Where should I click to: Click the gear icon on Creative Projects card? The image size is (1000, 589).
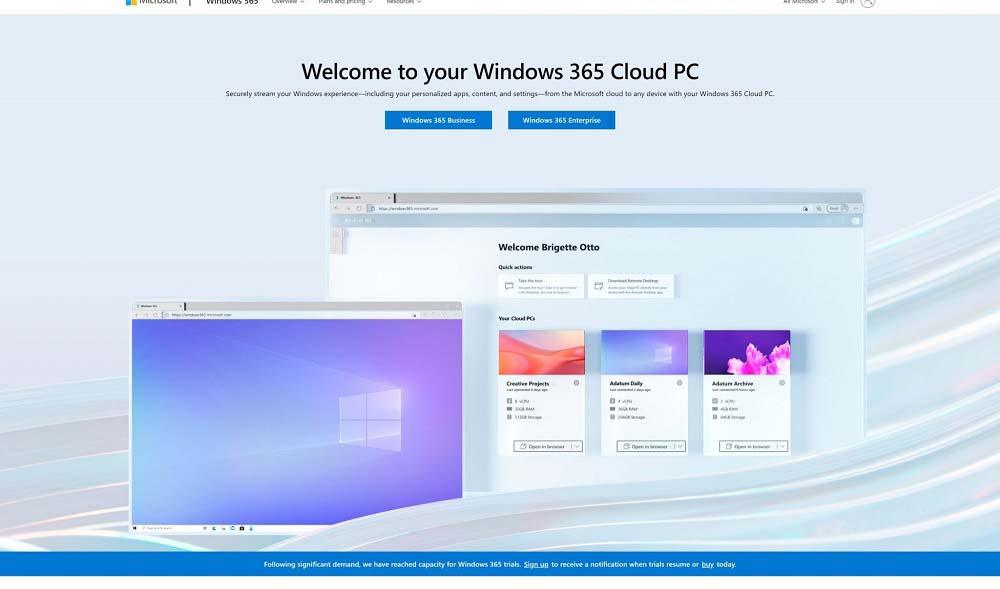tap(577, 383)
